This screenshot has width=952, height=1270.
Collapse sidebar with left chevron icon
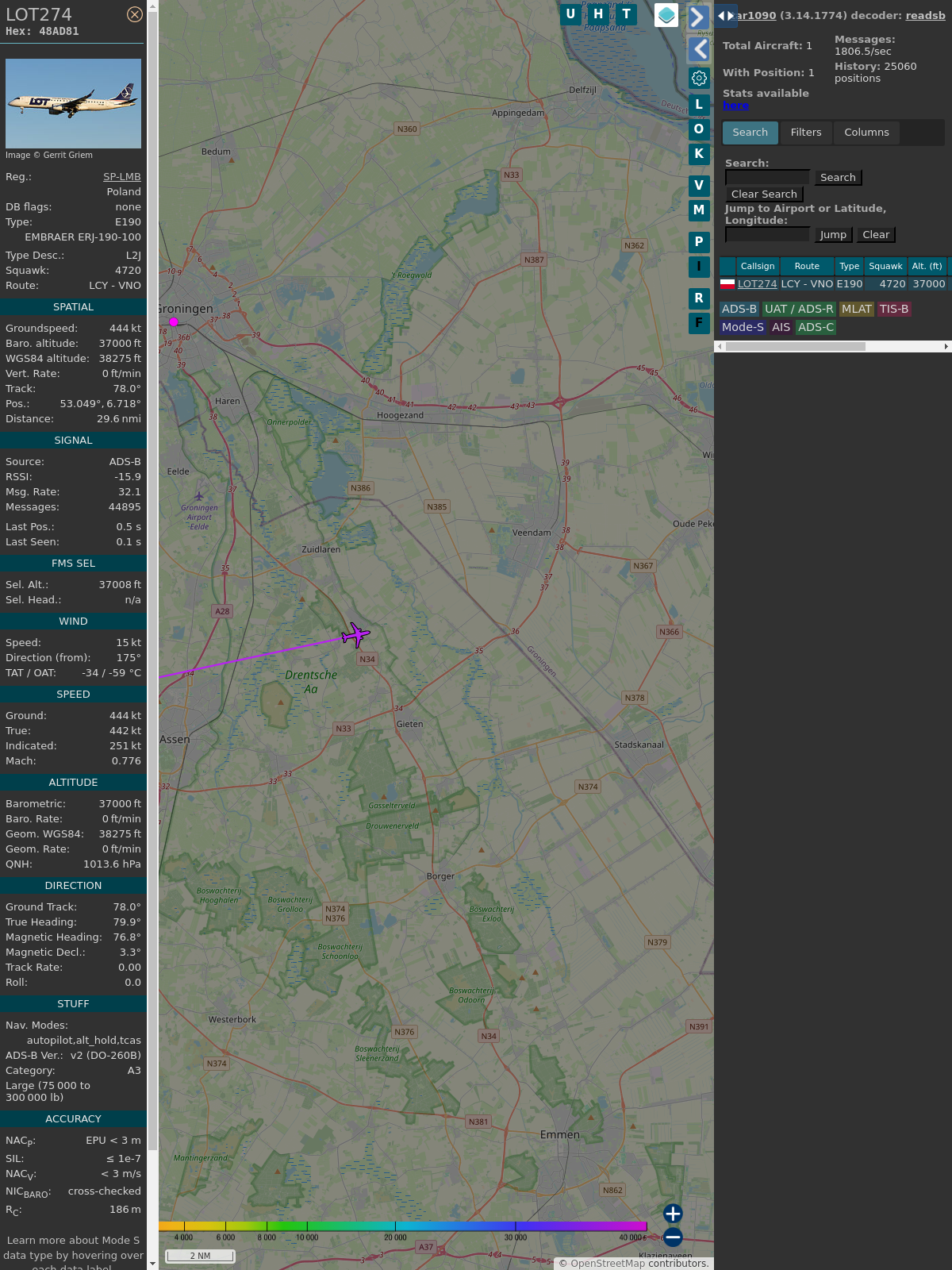click(699, 49)
